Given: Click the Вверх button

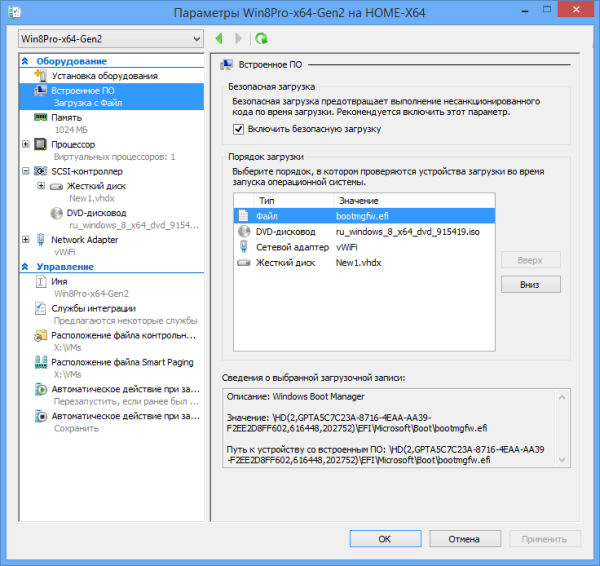Looking at the screenshot, I should pos(531,260).
